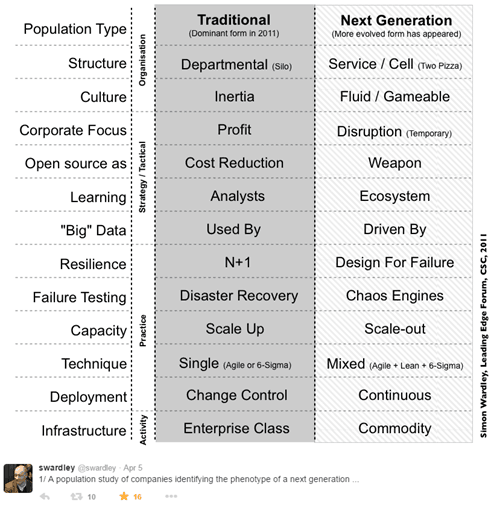Click the tweet text about population study
The width and height of the screenshot is (500, 511).
click(199, 479)
